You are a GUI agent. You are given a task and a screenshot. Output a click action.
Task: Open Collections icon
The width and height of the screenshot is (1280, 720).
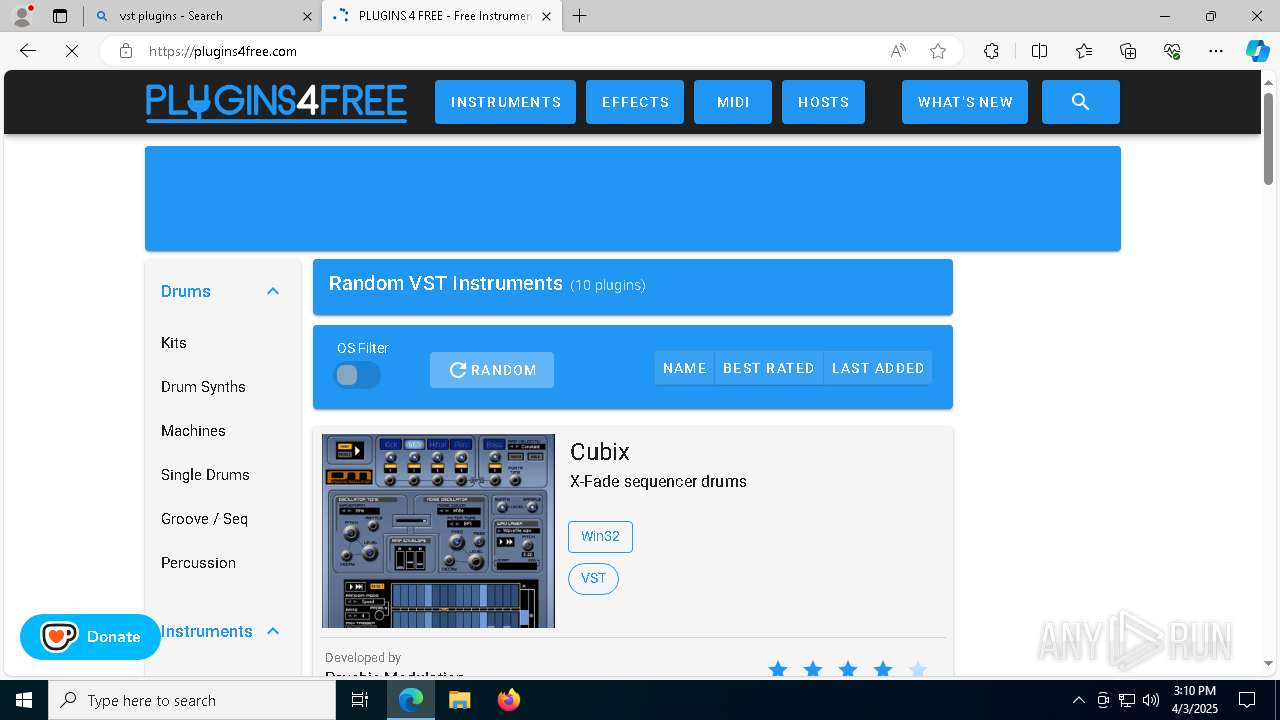(x=1128, y=51)
